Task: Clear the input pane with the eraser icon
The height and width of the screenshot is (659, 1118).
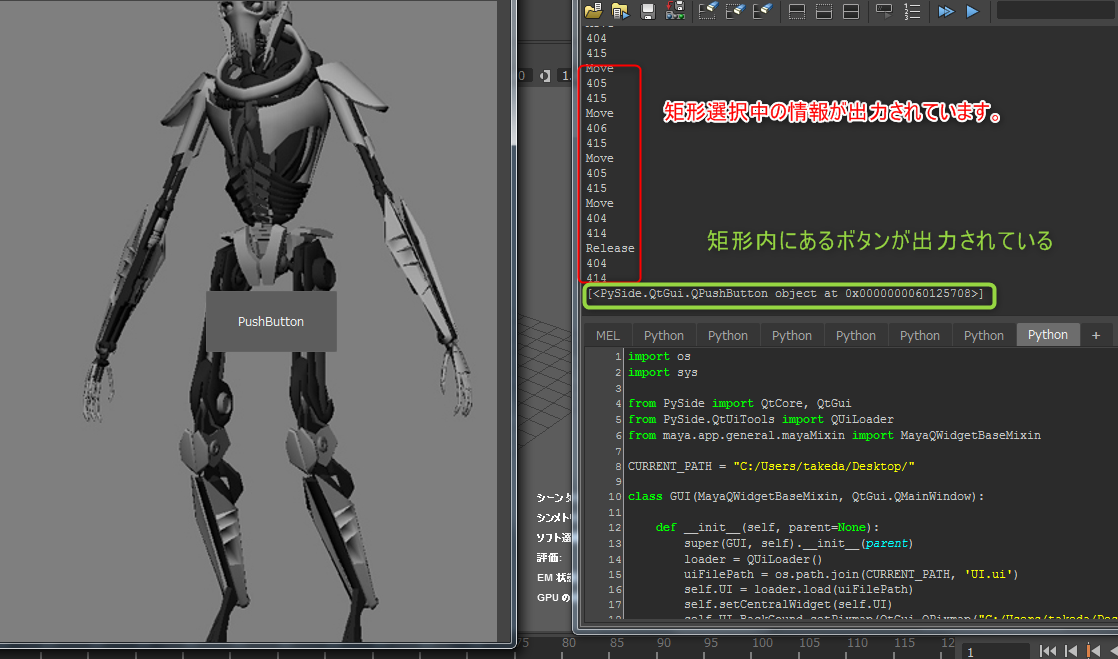Action: [735, 11]
